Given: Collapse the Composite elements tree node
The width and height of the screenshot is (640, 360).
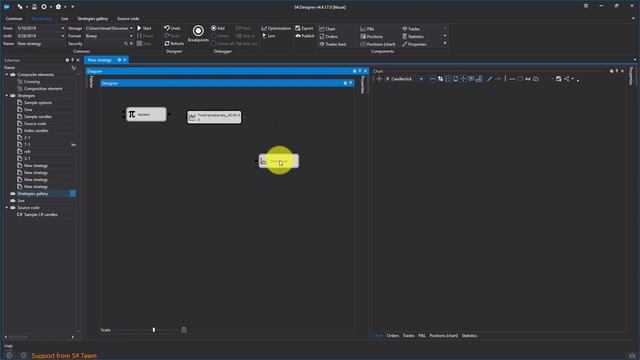Looking at the screenshot, I should (7, 75).
